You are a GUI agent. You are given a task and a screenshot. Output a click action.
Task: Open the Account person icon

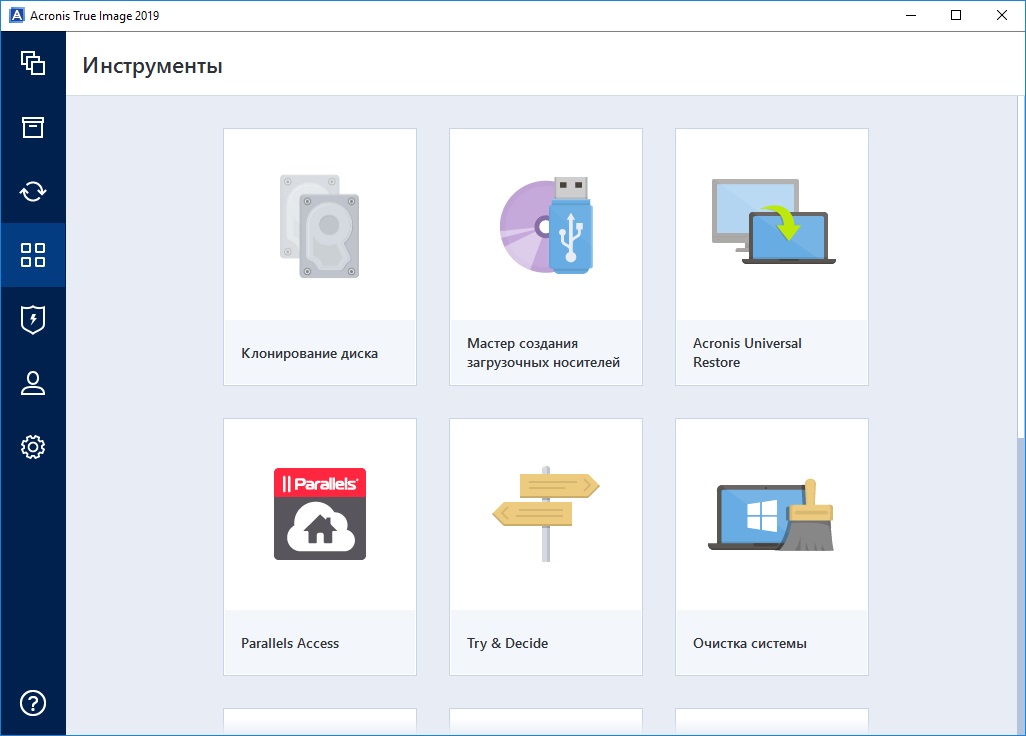tap(33, 383)
